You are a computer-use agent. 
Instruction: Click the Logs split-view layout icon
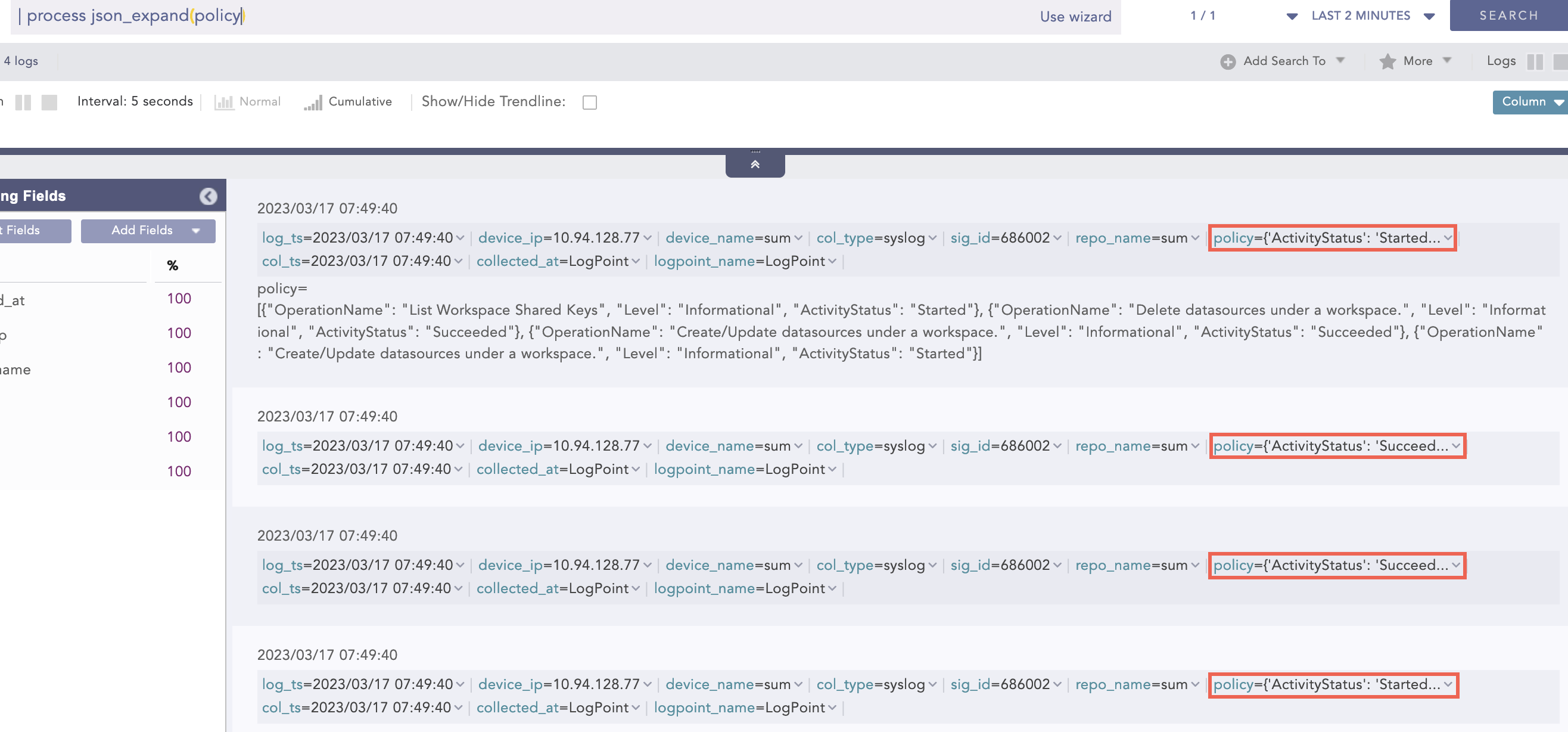(1535, 61)
